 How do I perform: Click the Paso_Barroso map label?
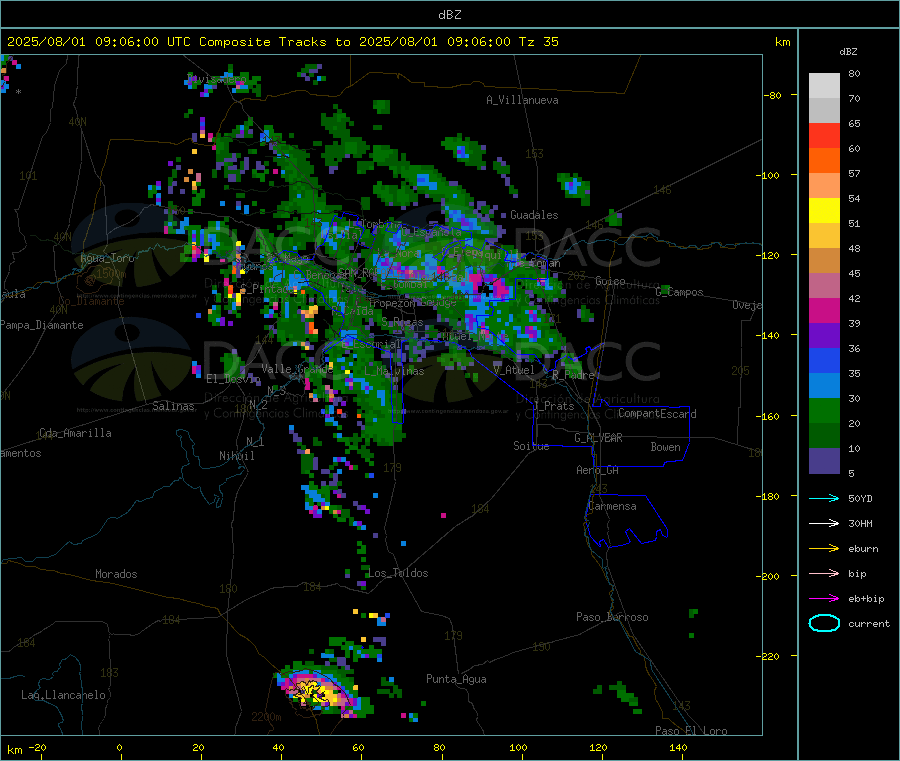coord(612,617)
